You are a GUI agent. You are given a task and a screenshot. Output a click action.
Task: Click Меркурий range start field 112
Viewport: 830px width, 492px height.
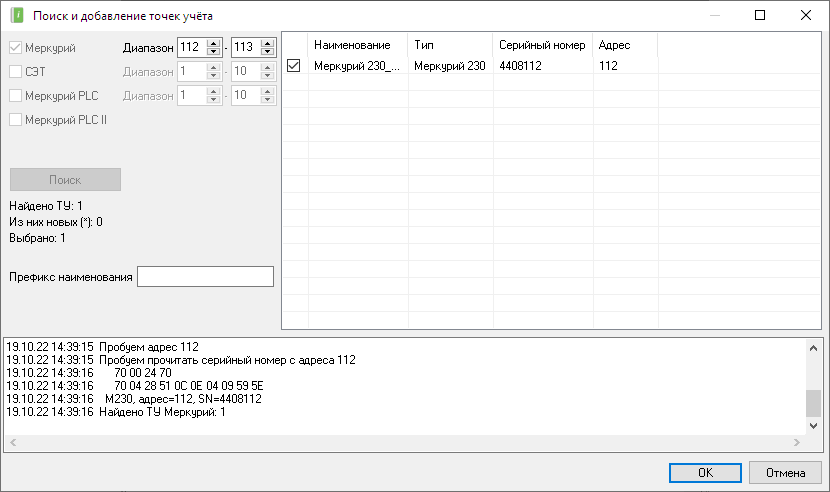click(192, 47)
